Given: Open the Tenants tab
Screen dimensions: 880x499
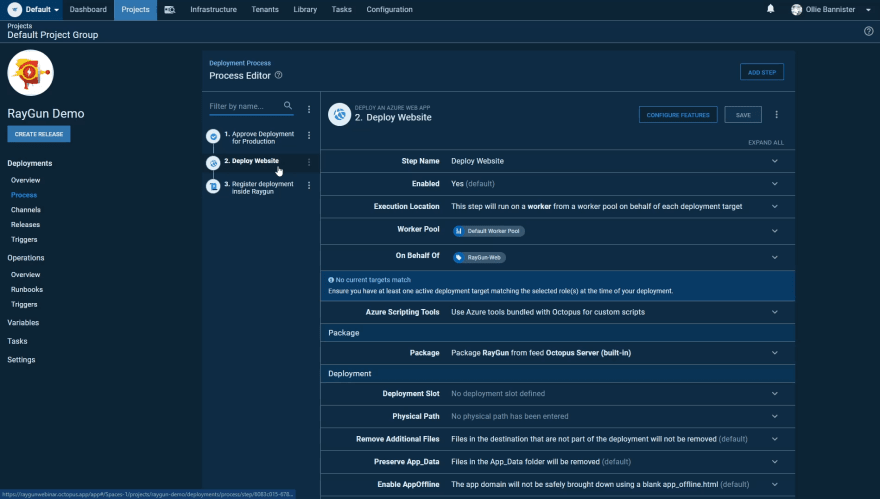Looking at the screenshot, I should pos(265,10).
